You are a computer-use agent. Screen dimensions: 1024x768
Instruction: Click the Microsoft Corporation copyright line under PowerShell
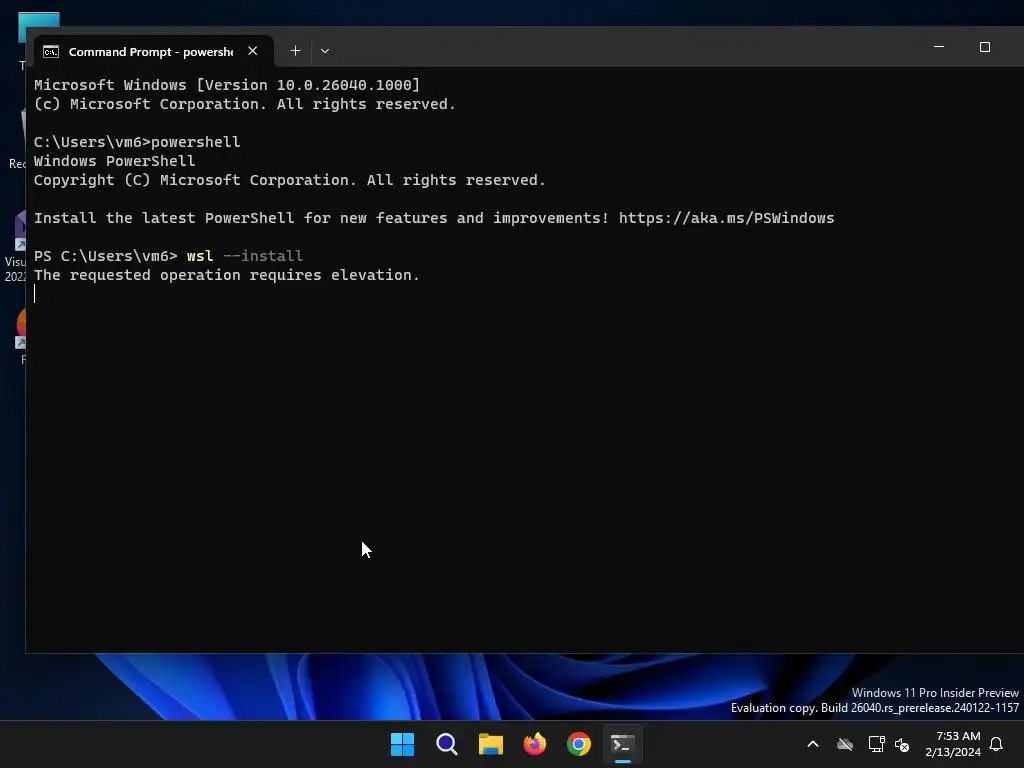pos(290,180)
